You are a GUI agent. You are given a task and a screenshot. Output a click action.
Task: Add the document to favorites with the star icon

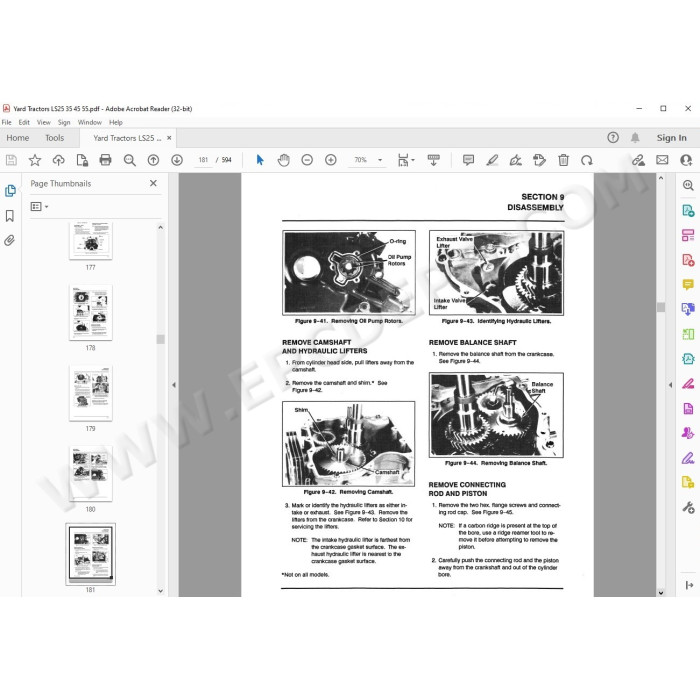pos(35,160)
